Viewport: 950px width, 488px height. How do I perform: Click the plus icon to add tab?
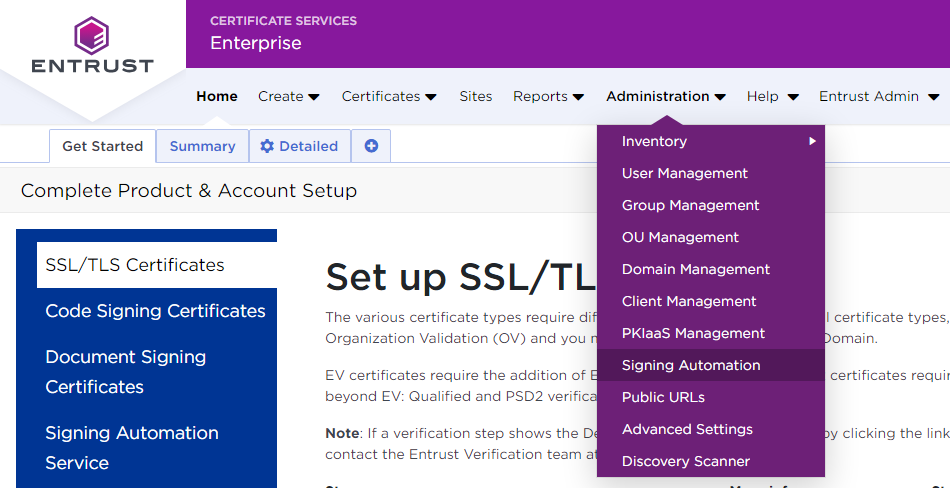371,146
